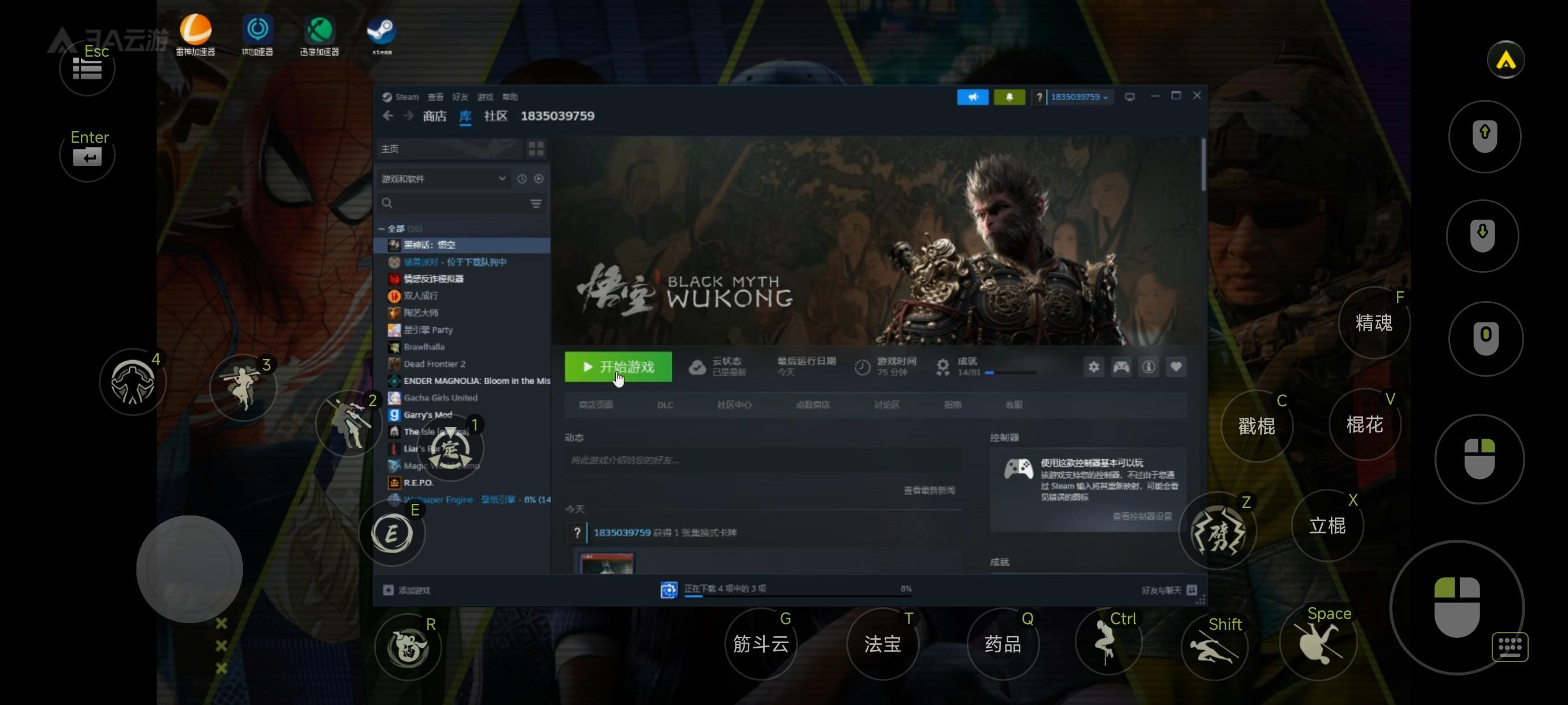
Task: Click the Steam announcements megaphone button
Action: tap(972, 97)
